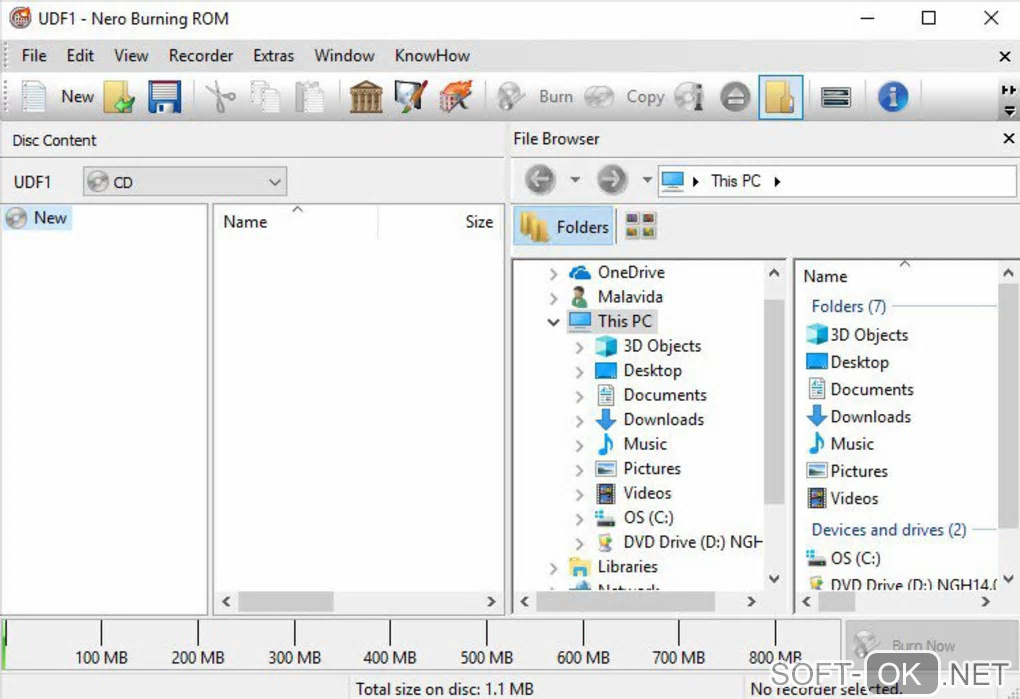The width and height of the screenshot is (1020, 699).
Task: Launch Nero CoverDesigner brush icon
Action: [410, 97]
